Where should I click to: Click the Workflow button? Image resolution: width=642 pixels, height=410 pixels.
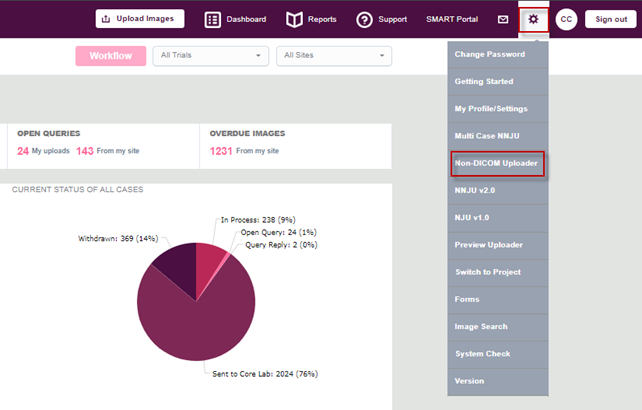[110, 56]
